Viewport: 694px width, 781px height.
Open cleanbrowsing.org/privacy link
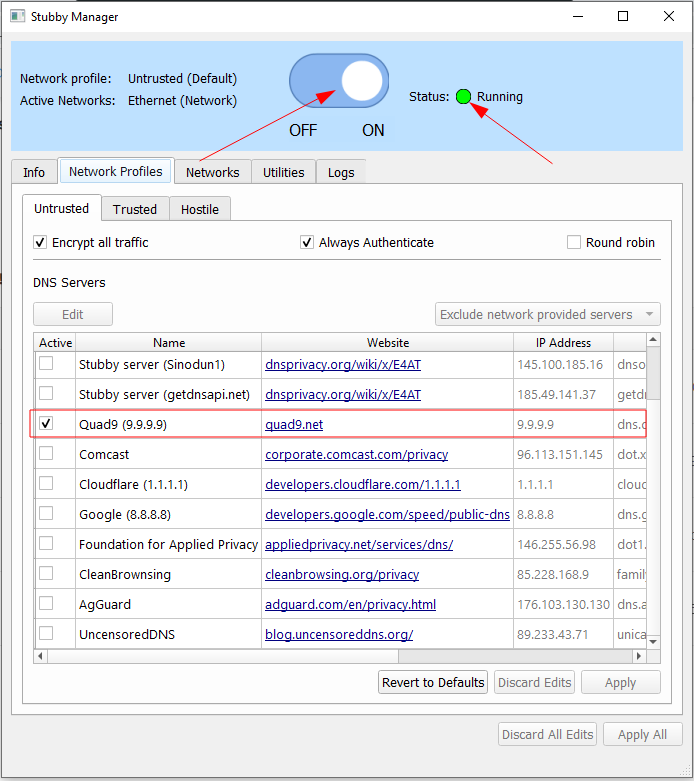(x=342, y=574)
